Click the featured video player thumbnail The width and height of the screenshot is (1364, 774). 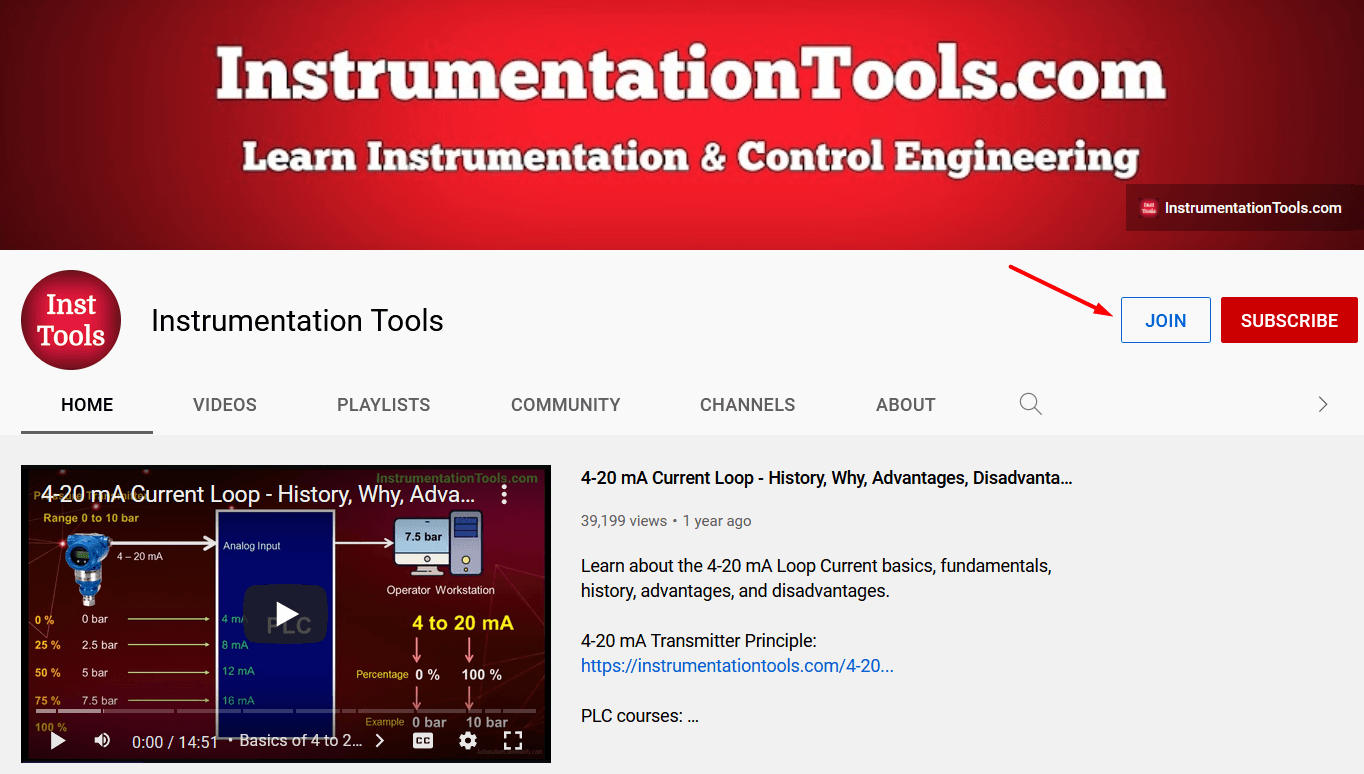pyautogui.click(x=286, y=614)
